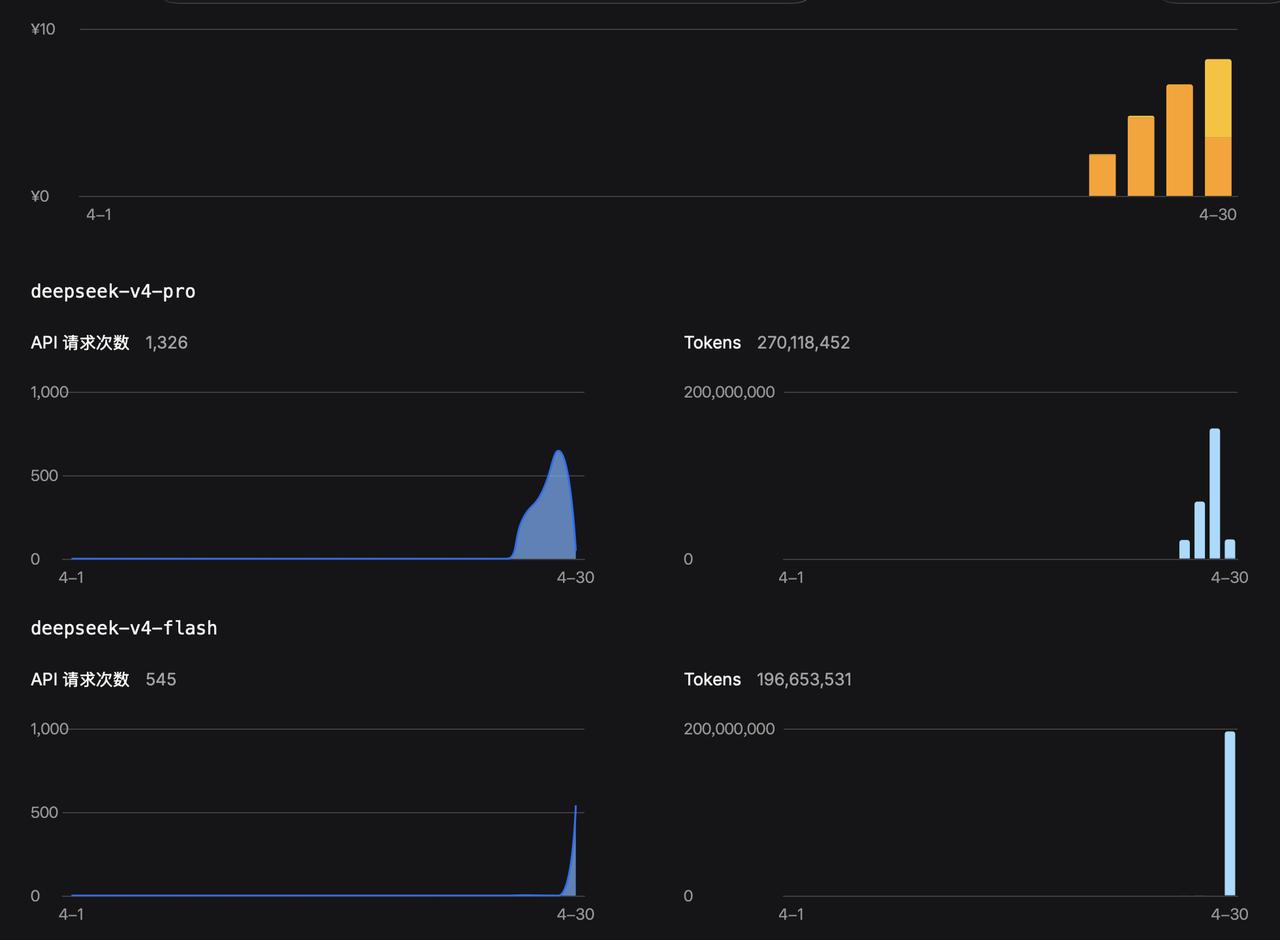Click the final short bar in deepseek-v4-pro Tokens chart

(x=1230, y=549)
